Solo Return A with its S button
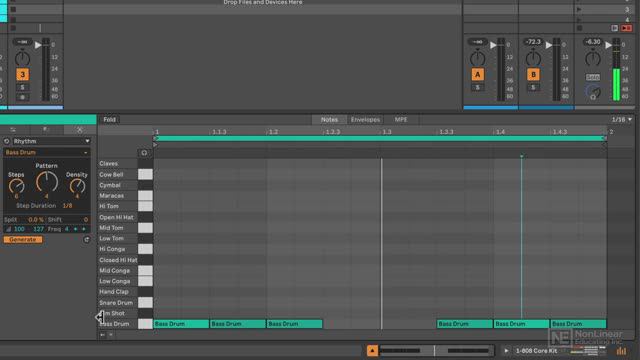640x360 pixels. (x=478, y=87)
